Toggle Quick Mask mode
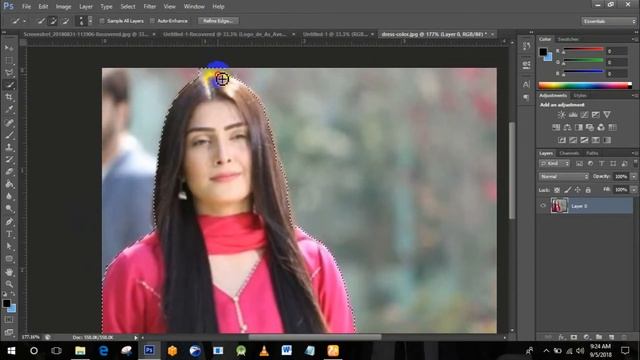 (9, 320)
